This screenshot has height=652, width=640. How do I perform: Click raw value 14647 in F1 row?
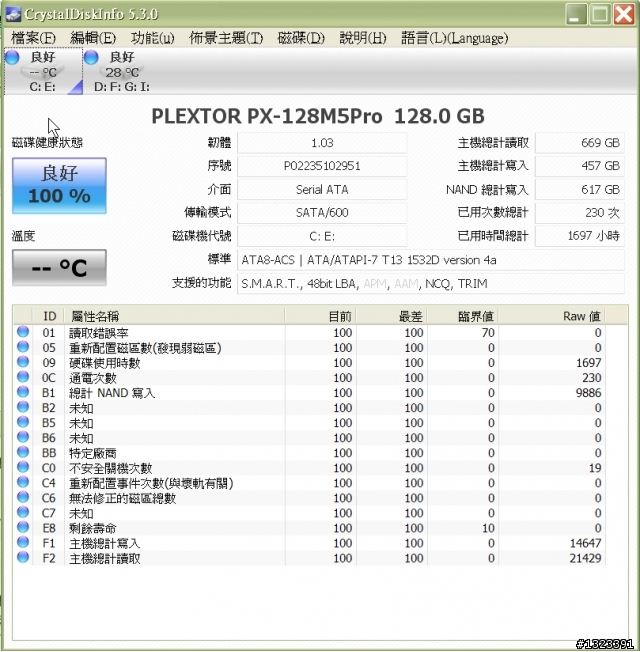click(585, 543)
